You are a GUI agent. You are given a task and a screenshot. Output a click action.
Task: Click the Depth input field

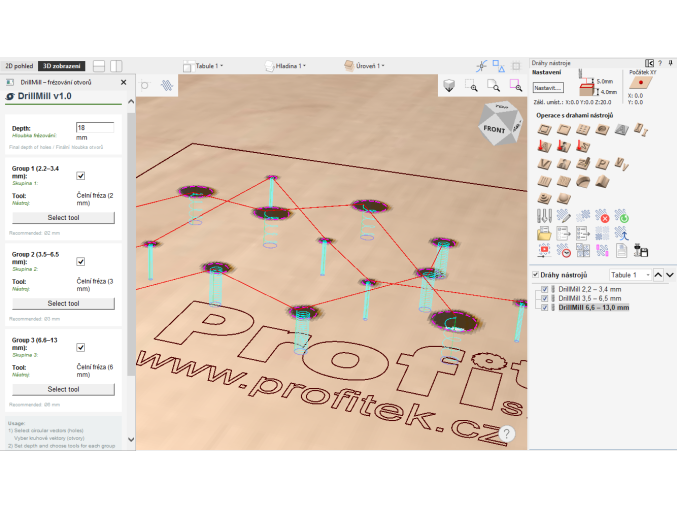coord(95,127)
